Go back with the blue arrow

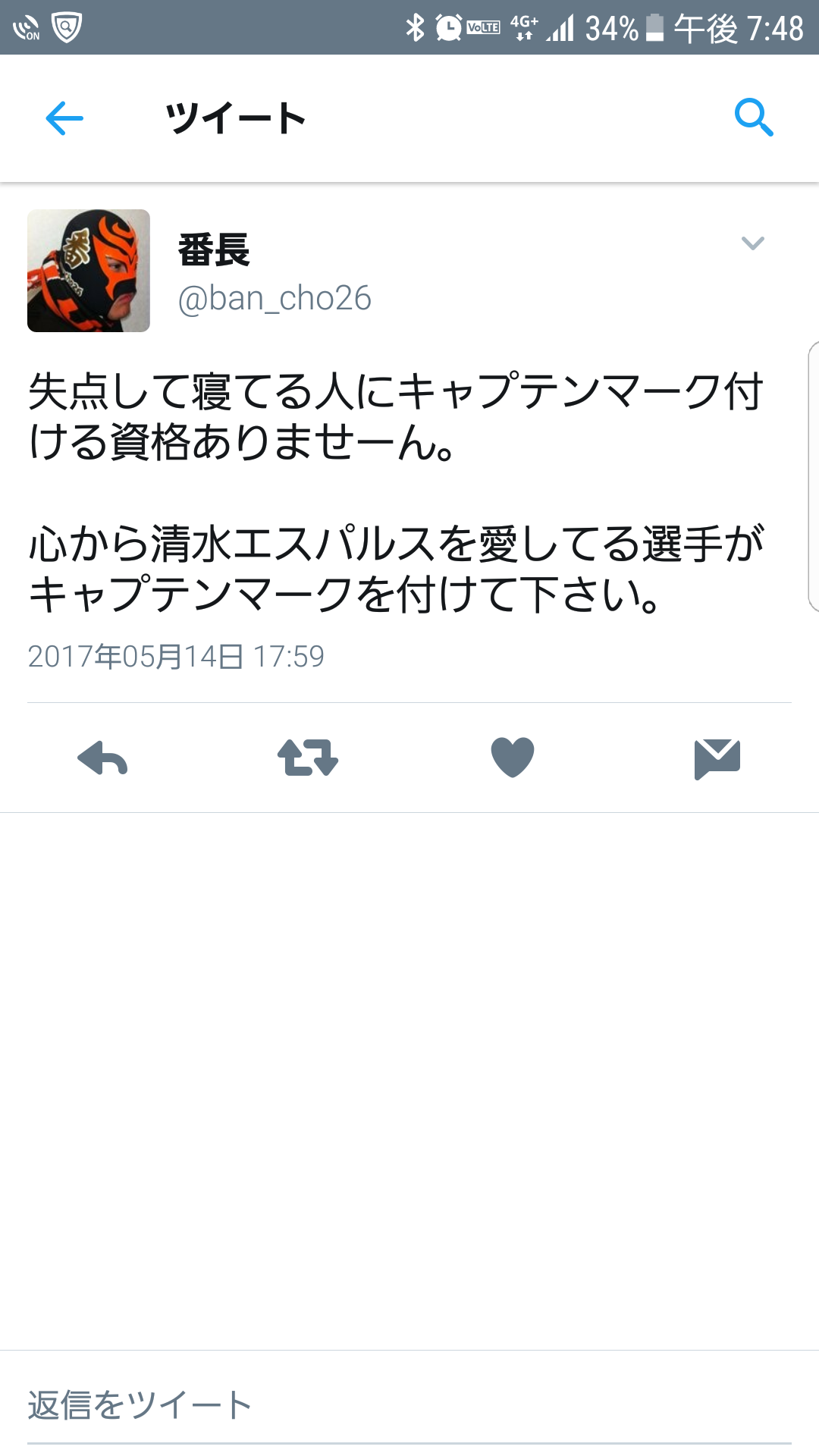(64, 118)
